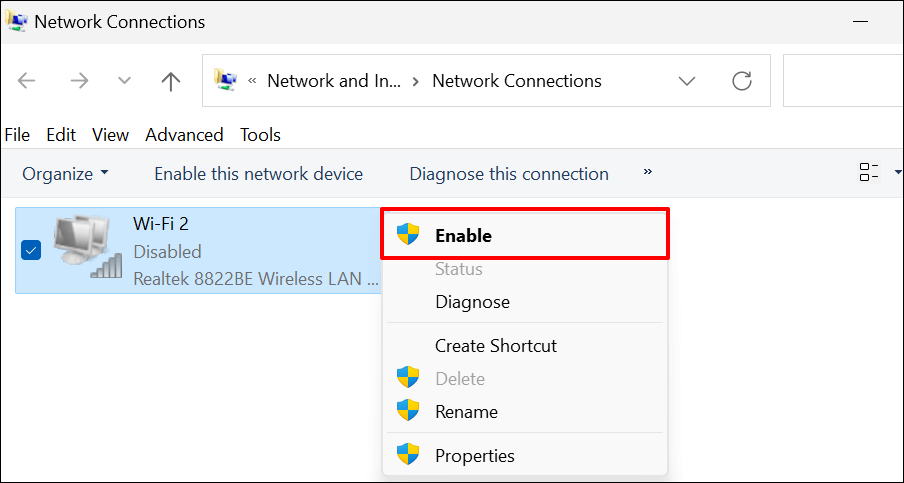Open the Organize dropdown menu
This screenshot has height=483, width=904.
point(65,174)
